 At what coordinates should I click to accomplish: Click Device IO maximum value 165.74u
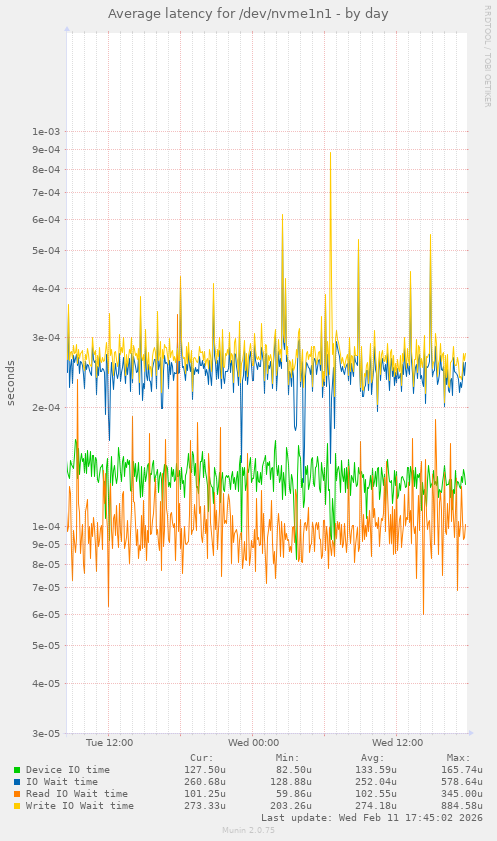(462, 770)
